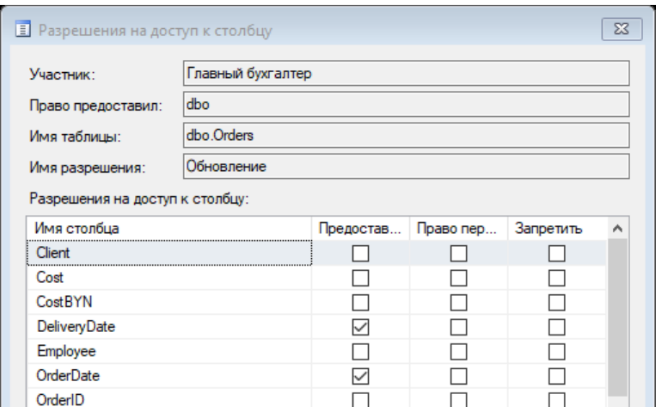Click the 'Участник' field with Главный бухгалтер

(406, 73)
